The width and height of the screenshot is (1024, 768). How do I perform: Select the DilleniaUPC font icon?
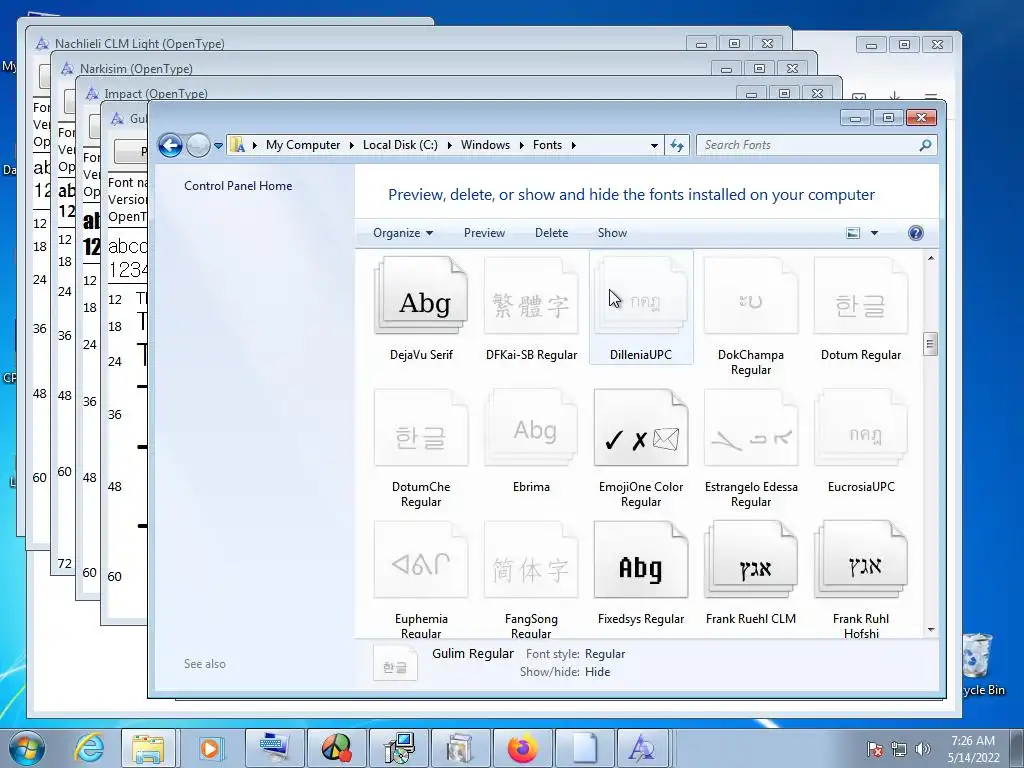[641, 295]
